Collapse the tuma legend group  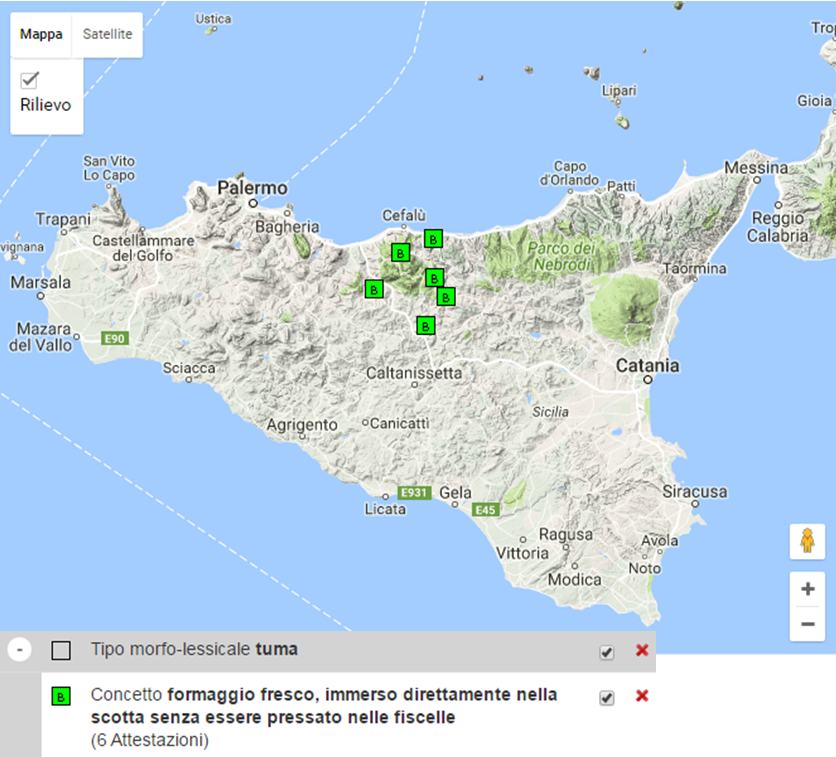coord(20,650)
